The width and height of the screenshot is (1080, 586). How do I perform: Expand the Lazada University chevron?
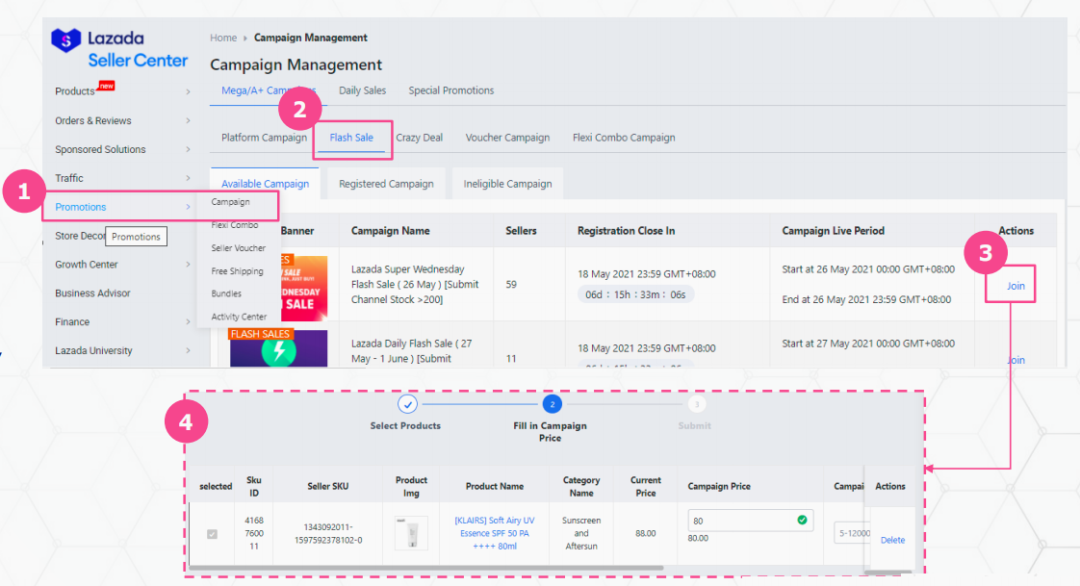point(188,351)
